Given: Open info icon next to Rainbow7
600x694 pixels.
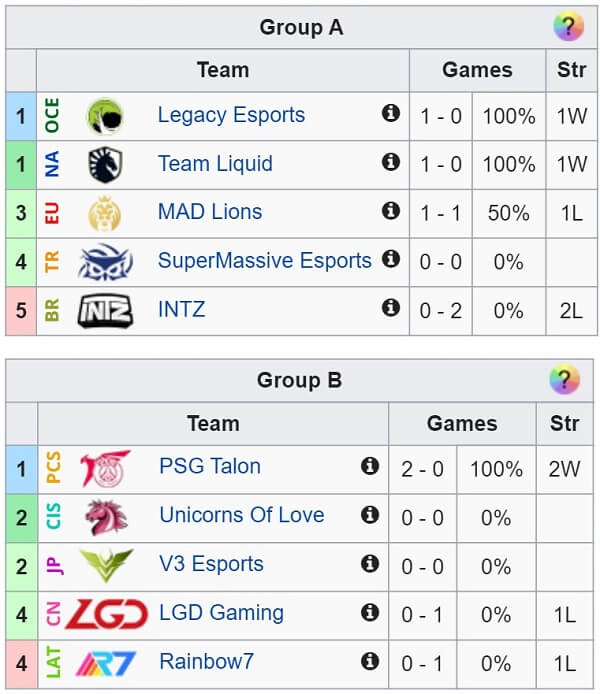Looking at the screenshot, I should tap(370, 661).
